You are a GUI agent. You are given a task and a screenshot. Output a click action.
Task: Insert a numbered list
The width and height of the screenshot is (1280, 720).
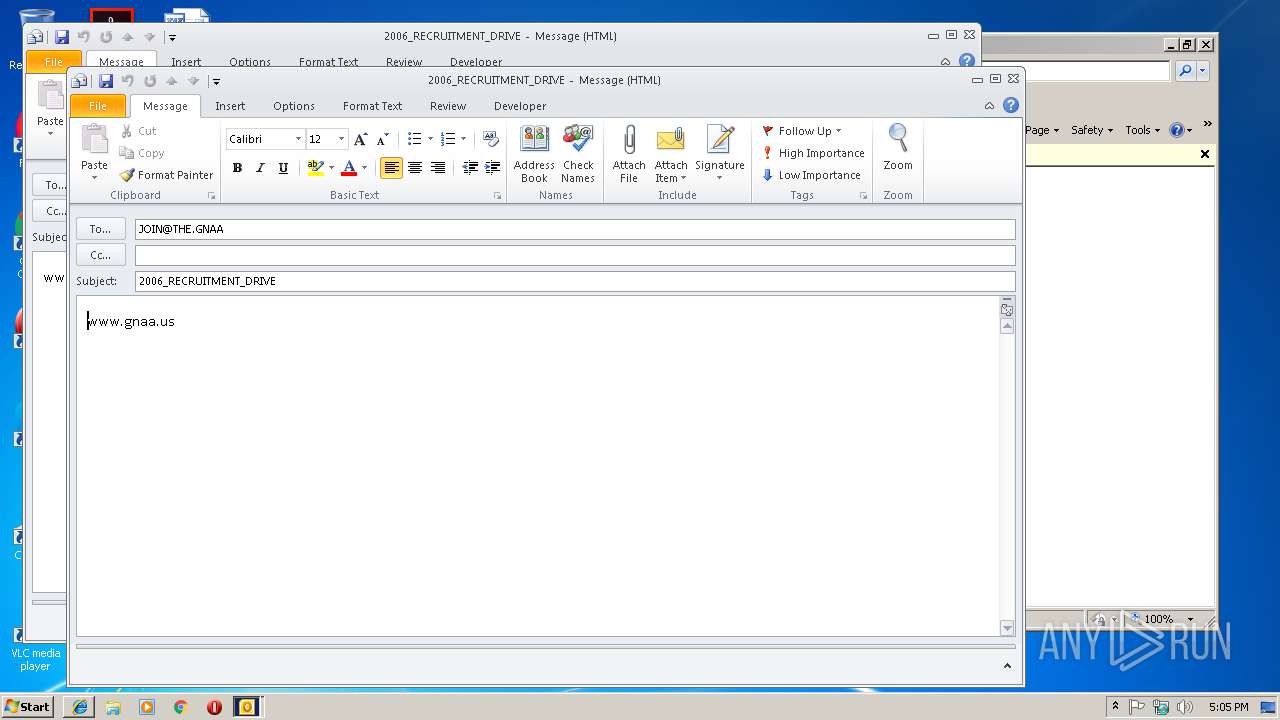448,139
